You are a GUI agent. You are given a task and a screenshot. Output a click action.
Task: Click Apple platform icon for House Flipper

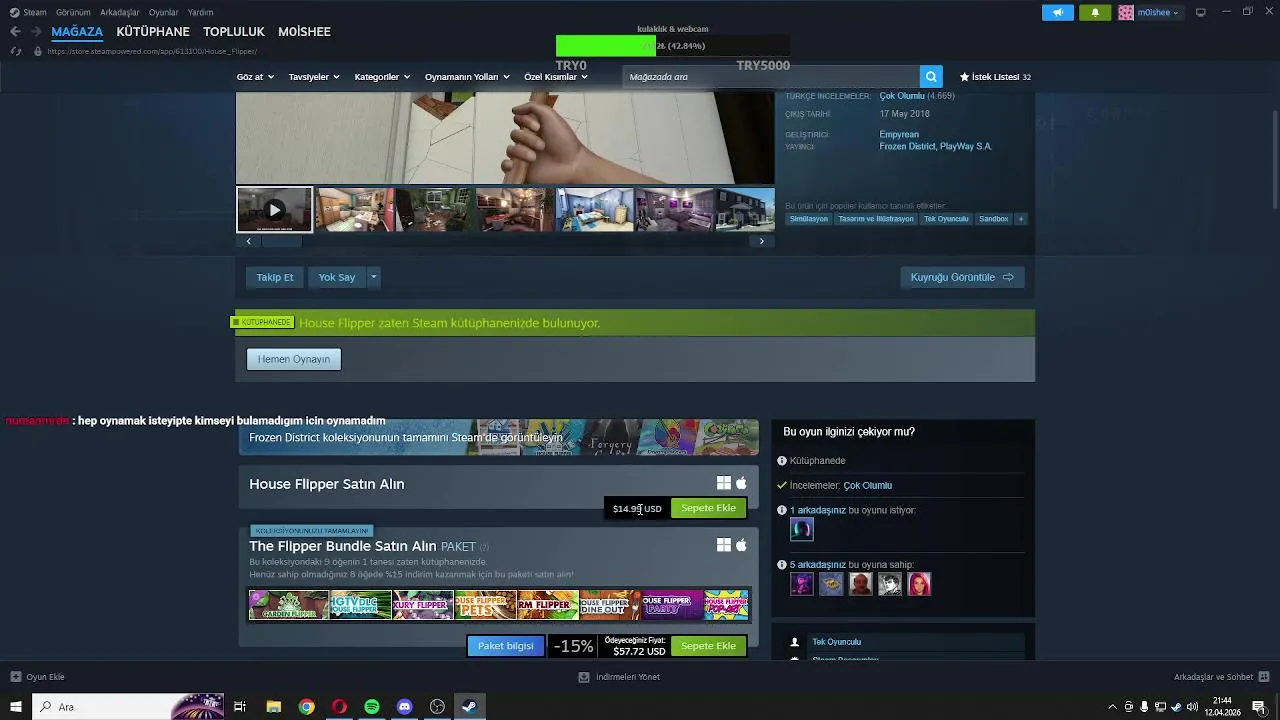(x=741, y=483)
